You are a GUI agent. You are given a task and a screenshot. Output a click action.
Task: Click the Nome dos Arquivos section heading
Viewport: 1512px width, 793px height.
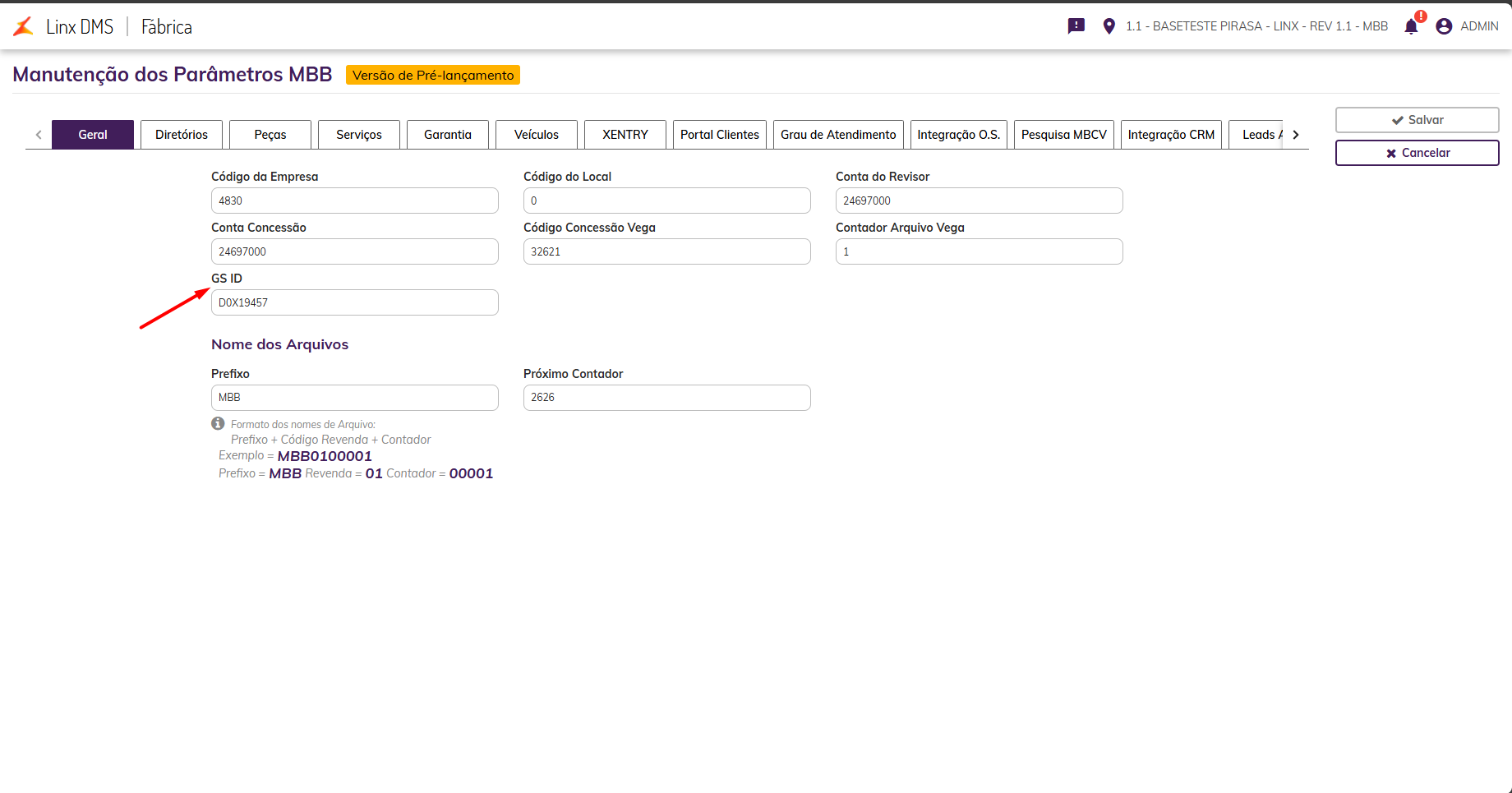pyautogui.click(x=279, y=344)
